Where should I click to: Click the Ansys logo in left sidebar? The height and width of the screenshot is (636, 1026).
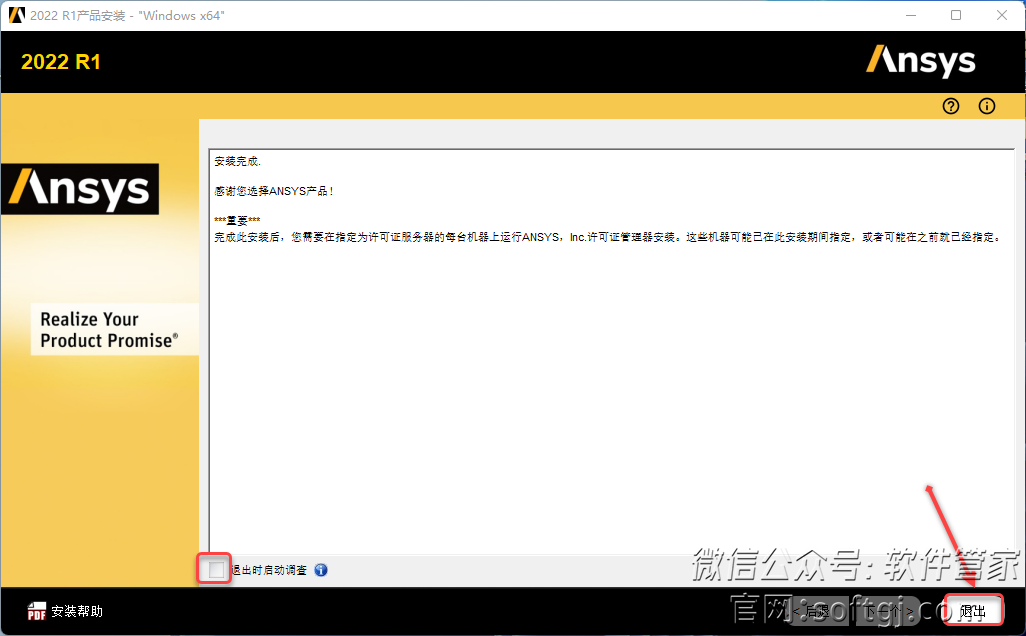click(x=80, y=189)
